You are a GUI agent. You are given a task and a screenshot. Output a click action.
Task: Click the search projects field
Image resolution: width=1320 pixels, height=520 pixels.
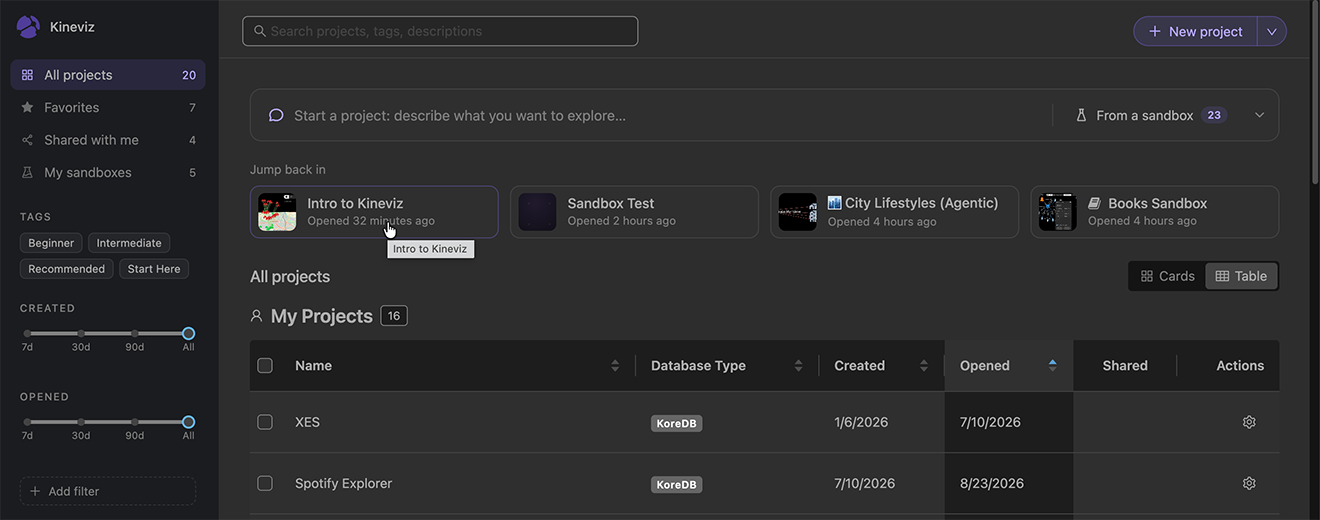point(440,31)
